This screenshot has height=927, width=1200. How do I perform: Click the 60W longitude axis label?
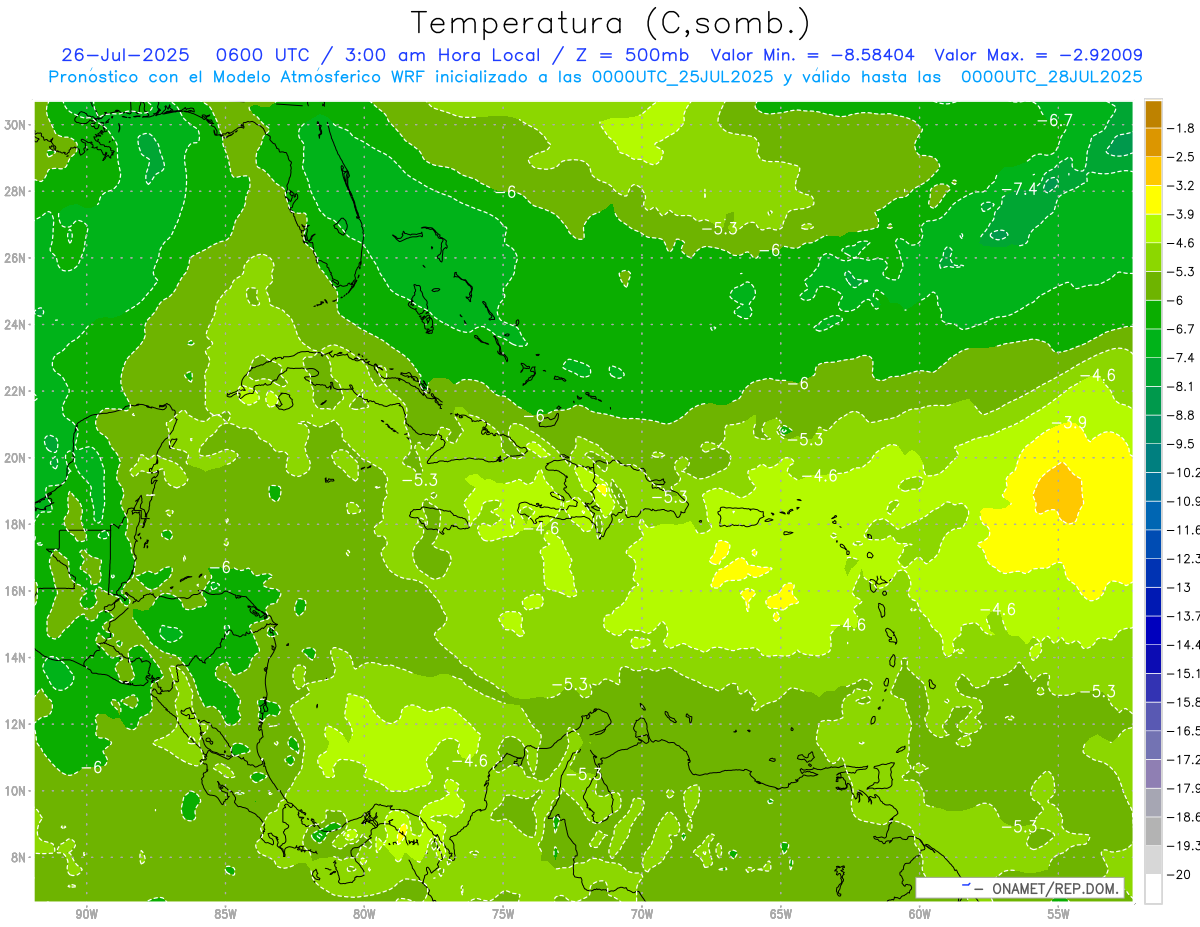pos(920,914)
